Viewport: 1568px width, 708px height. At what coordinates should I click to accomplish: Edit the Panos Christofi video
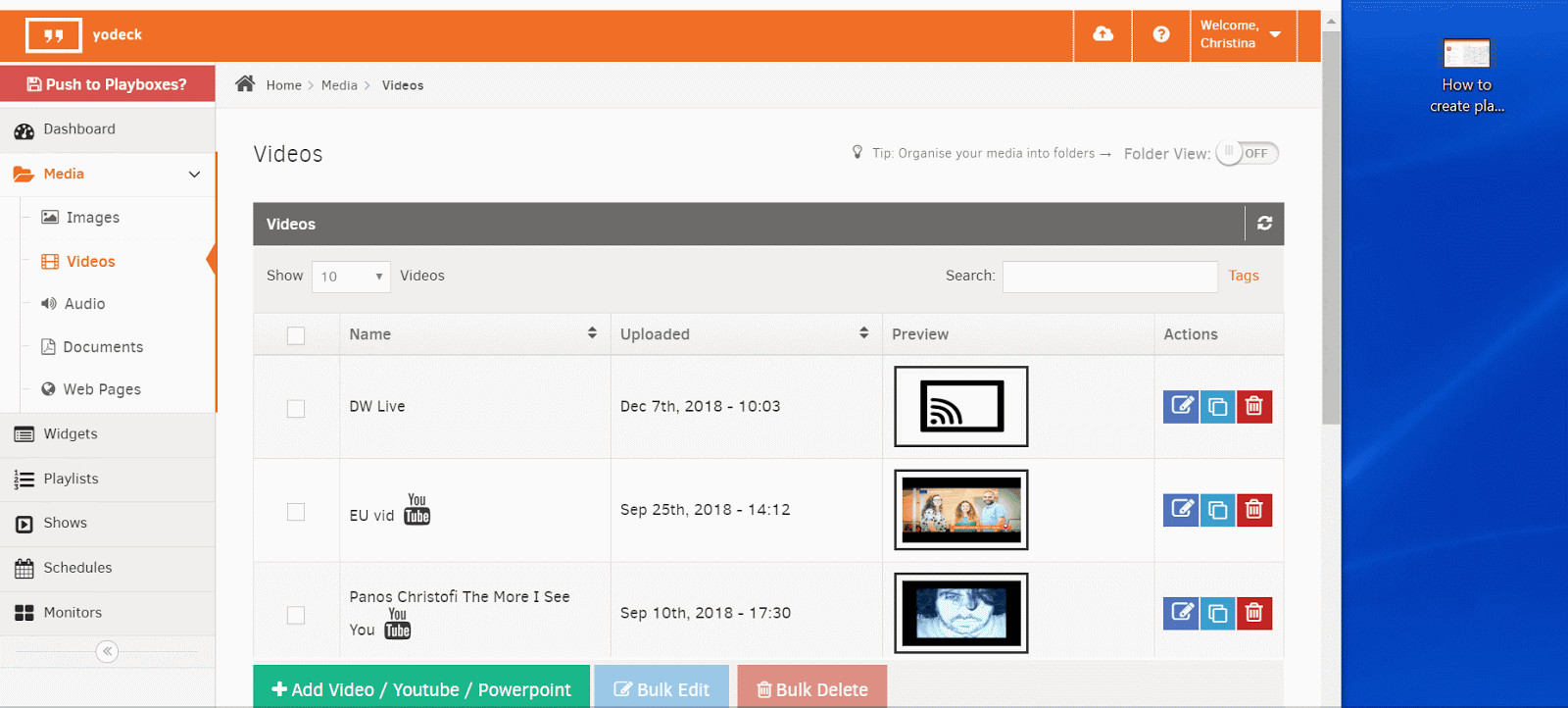pos(1181,613)
